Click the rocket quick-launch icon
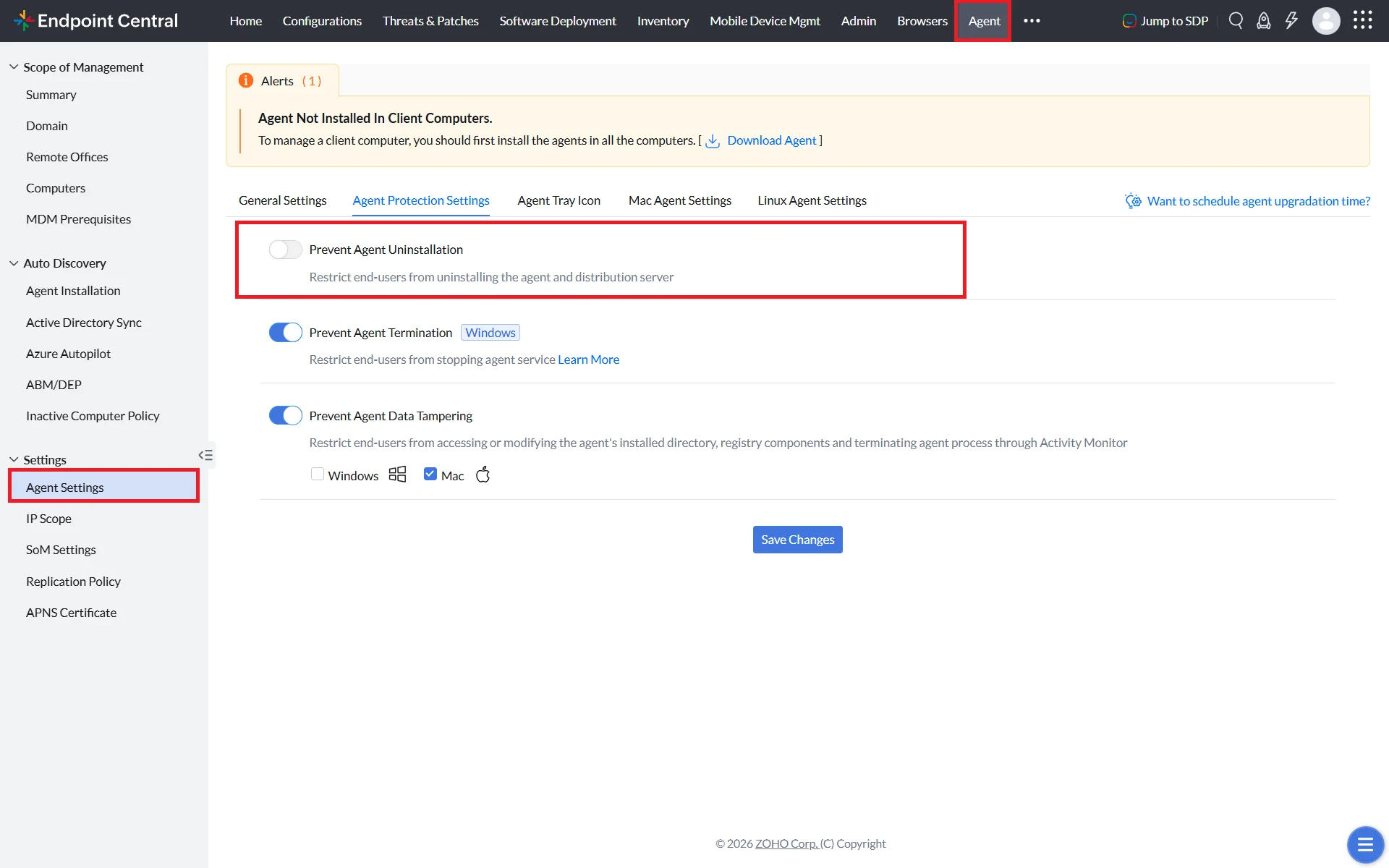This screenshot has height=868, width=1389. [x=1263, y=20]
